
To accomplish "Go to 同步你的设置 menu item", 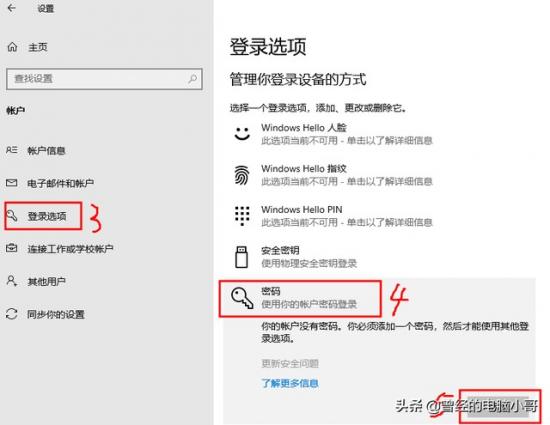I will pos(56,314).
